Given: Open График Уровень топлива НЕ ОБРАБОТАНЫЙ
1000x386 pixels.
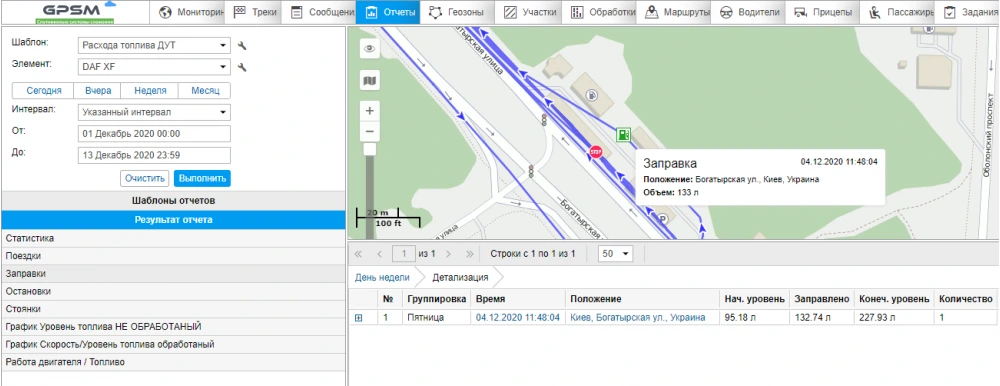Looking at the screenshot, I should [173, 327].
